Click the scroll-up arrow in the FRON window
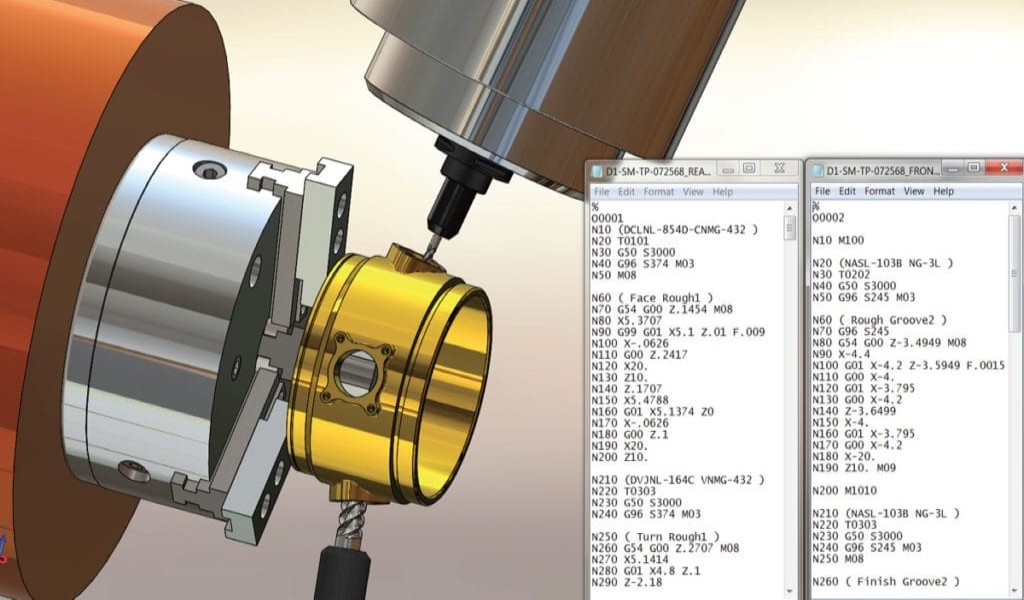Image resolution: width=1024 pixels, height=600 pixels. click(1014, 207)
